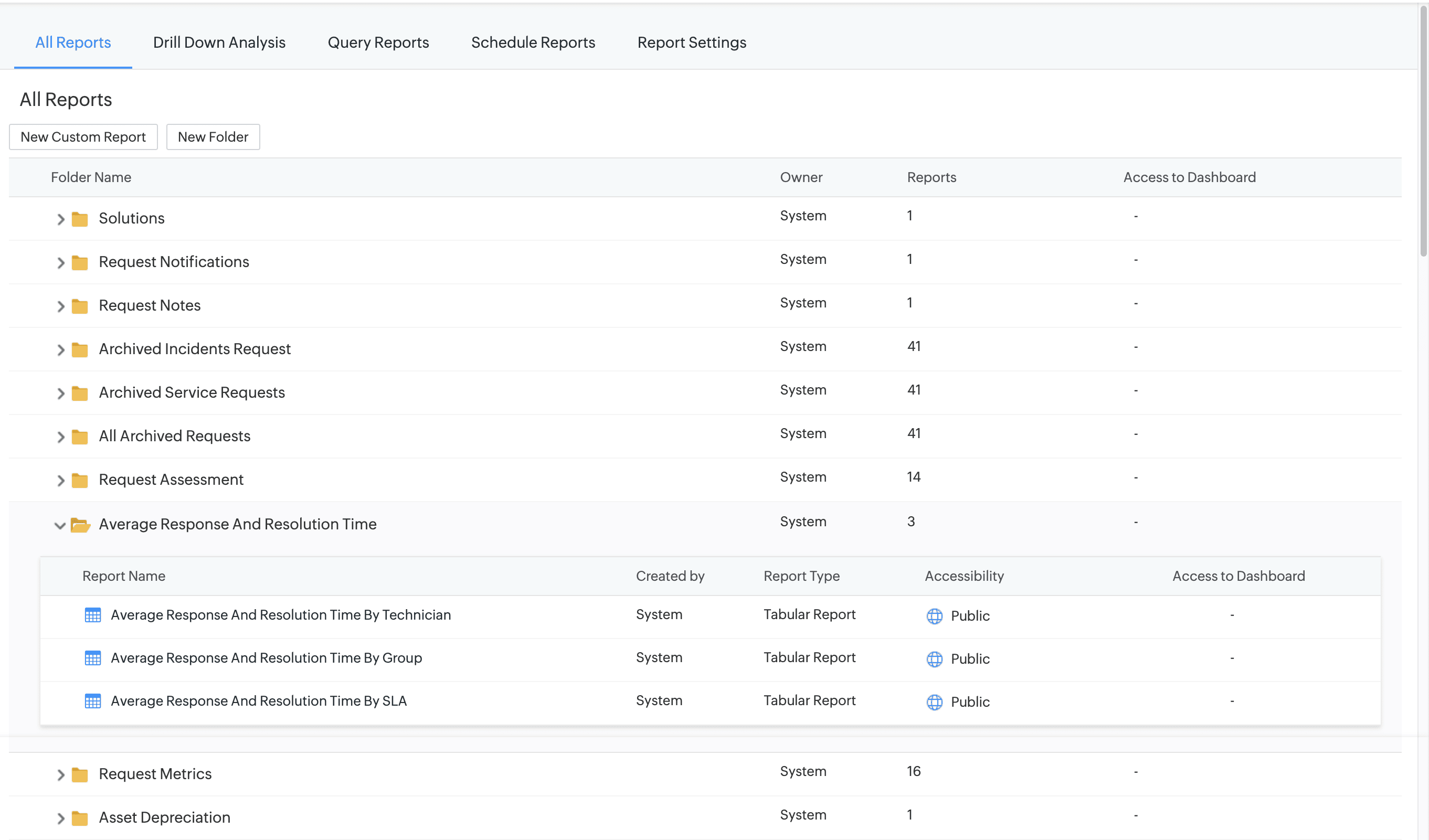Click the Public globe icon for By SLA report

(934, 701)
